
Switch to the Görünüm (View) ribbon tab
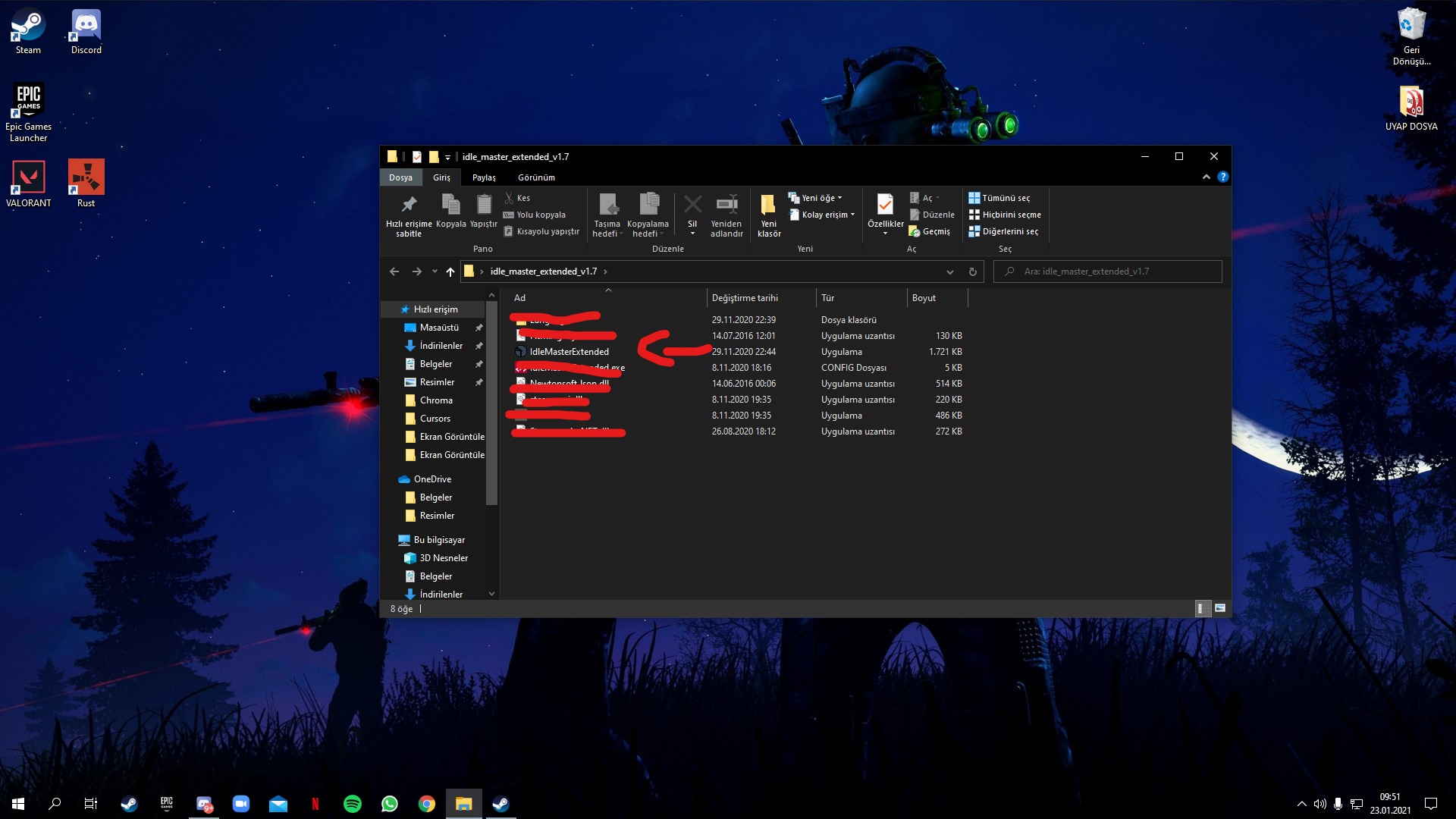(536, 177)
